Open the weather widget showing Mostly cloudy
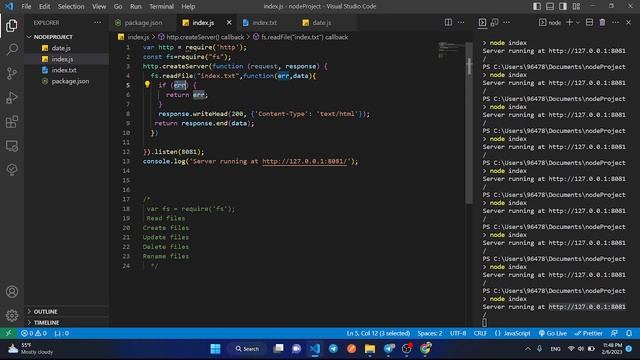The height and width of the screenshot is (360, 640). click(31, 349)
